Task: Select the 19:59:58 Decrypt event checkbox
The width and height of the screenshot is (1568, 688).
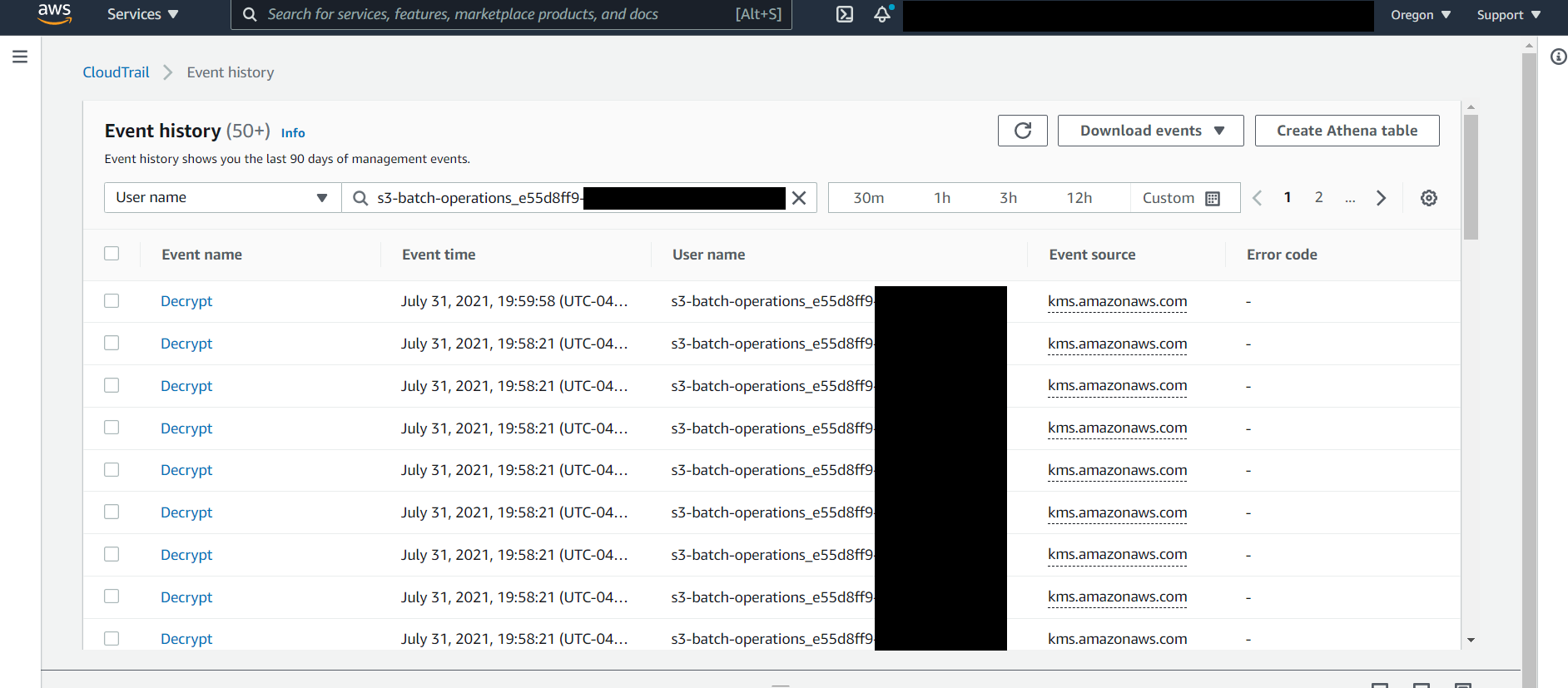Action: point(112,300)
